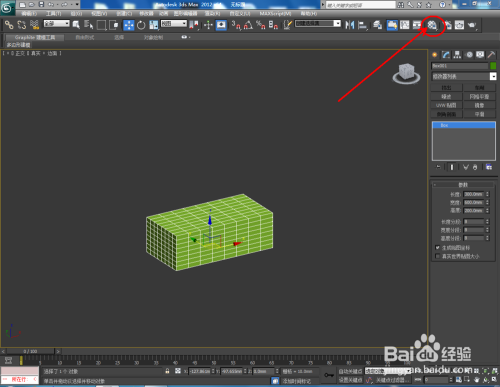Open the quick access toolbar customize arrow
The width and height of the screenshot is (500, 387).
click(x=77, y=4)
